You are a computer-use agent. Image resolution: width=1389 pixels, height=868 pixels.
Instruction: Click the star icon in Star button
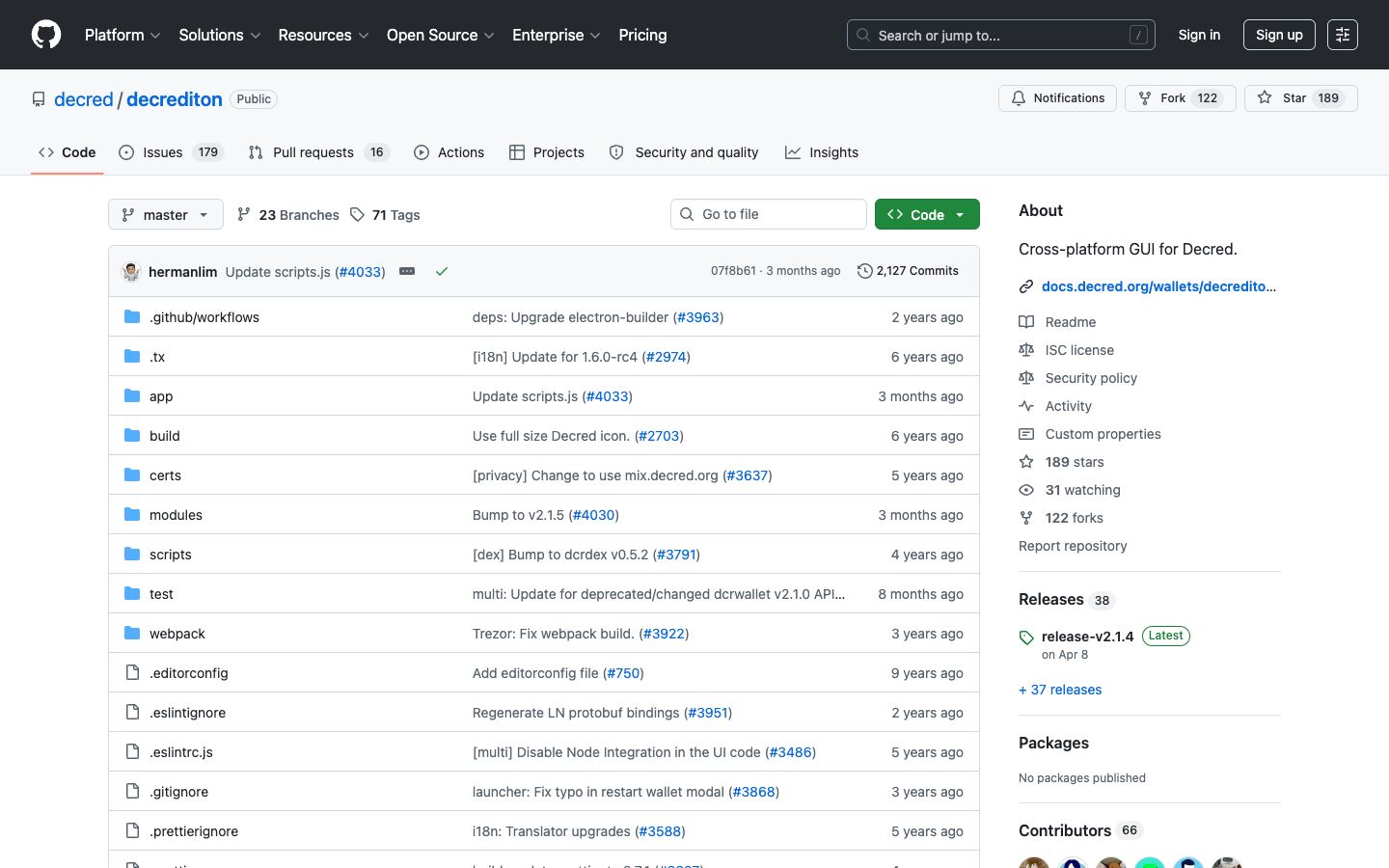pos(1265,98)
